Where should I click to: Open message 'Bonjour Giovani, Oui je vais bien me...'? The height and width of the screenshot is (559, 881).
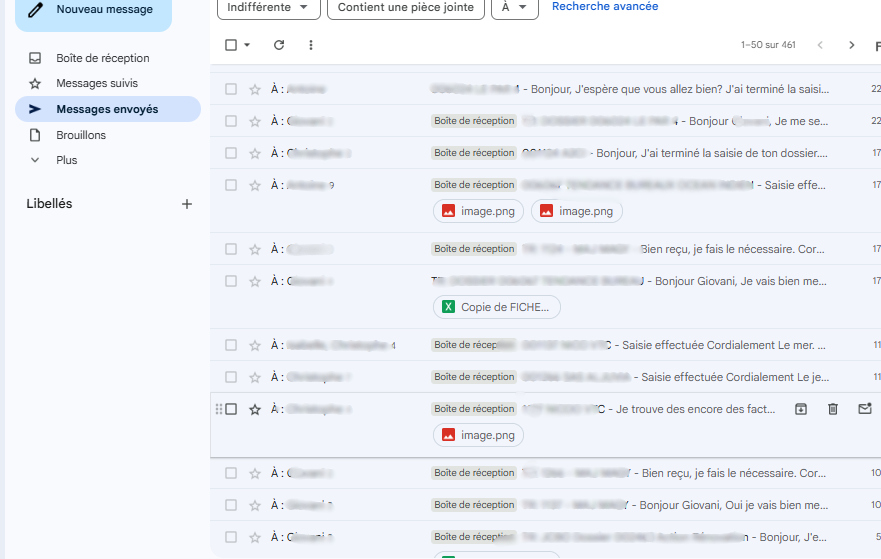[546, 505]
